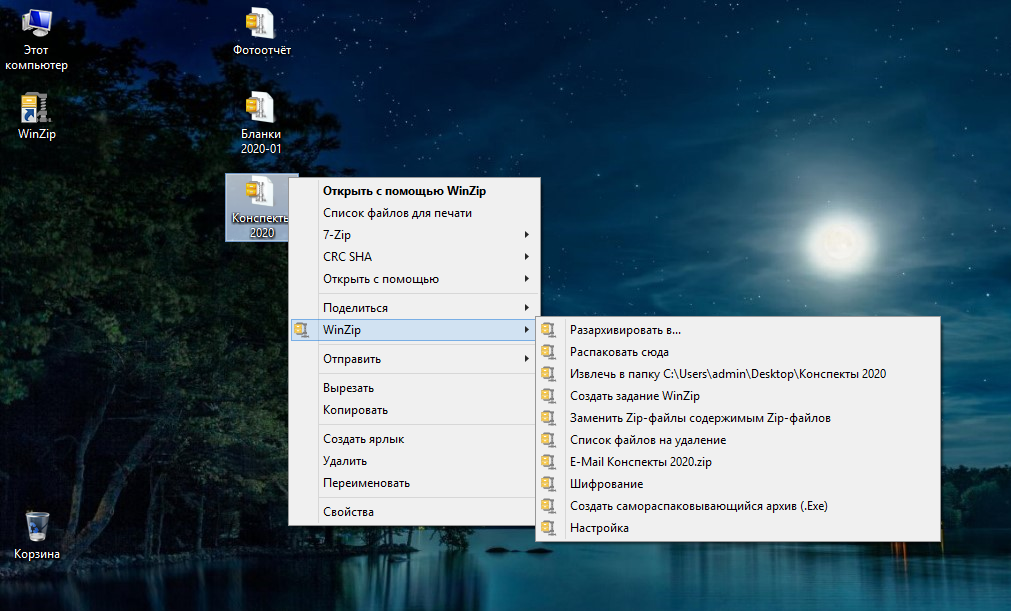Open the 7-Zip menu entry

pyautogui.click(x=413, y=235)
